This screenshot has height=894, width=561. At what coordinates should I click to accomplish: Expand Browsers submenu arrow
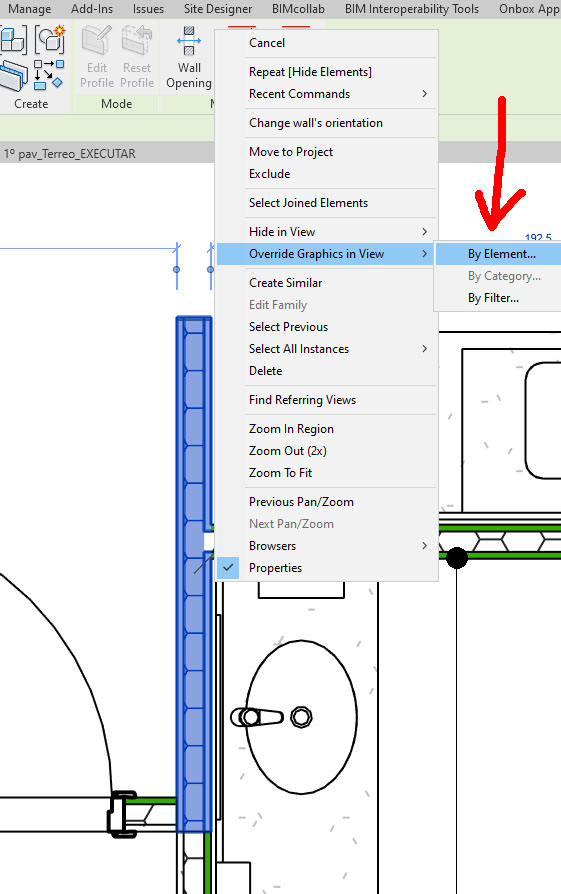(424, 546)
